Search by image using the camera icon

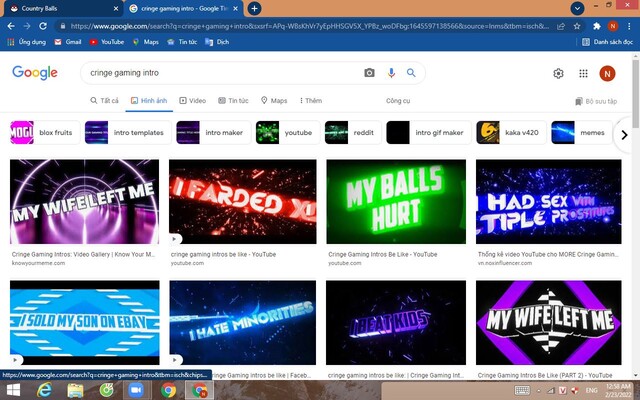coord(369,73)
